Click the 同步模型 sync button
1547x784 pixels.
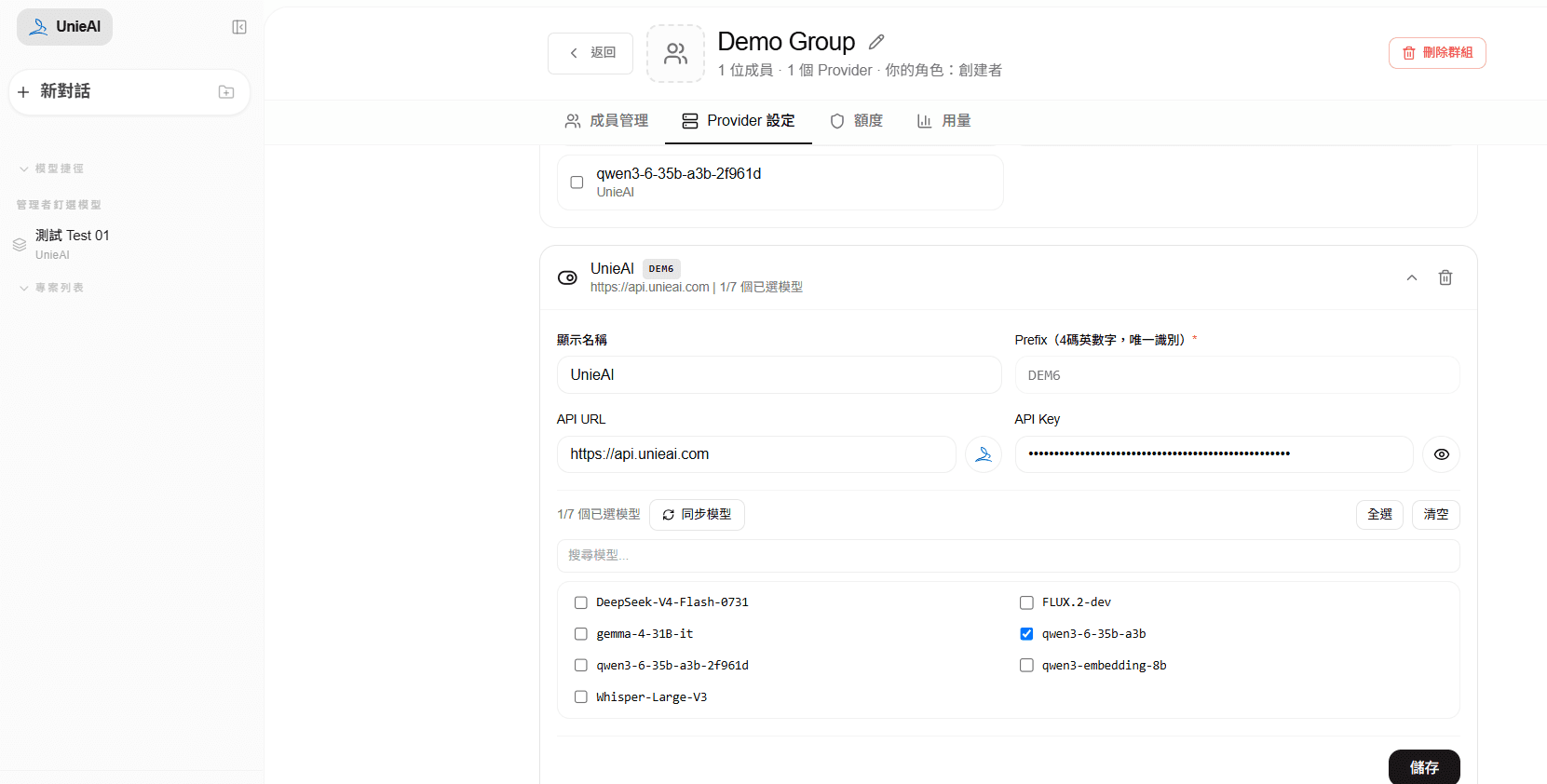click(697, 515)
